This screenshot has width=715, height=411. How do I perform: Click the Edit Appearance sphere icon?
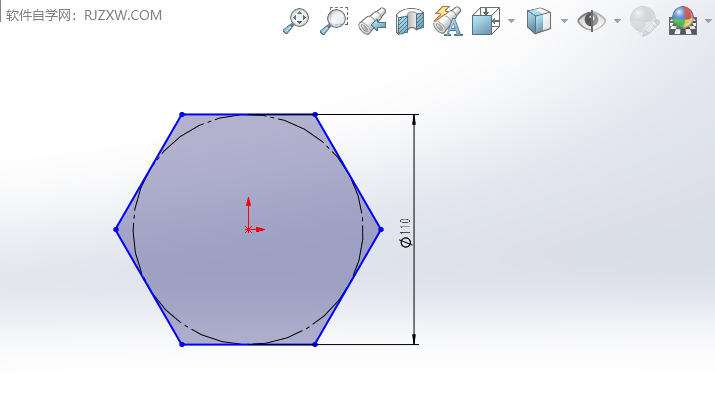pyautogui.click(x=644, y=21)
